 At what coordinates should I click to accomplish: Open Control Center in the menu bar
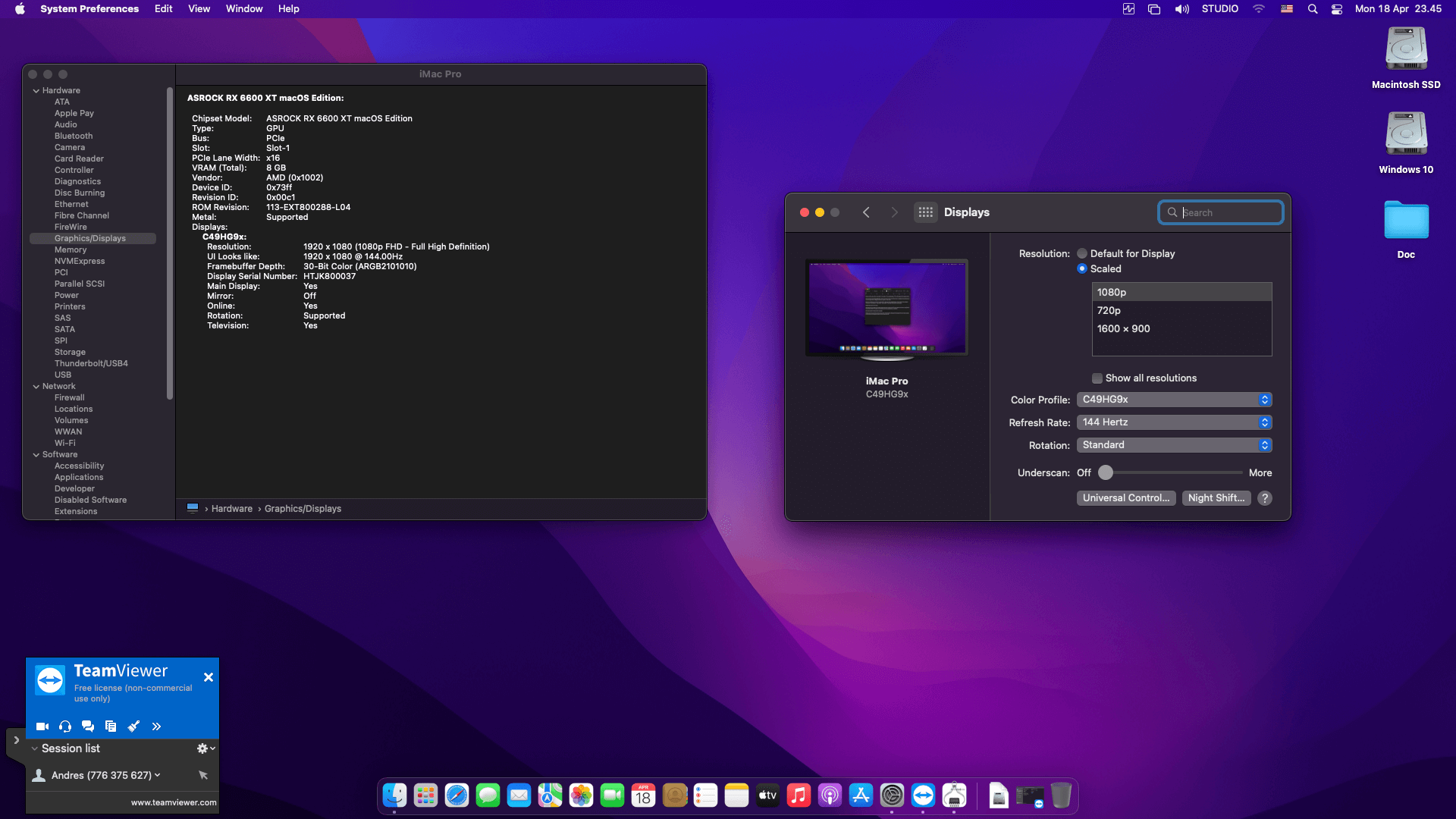tap(1337, 9)
